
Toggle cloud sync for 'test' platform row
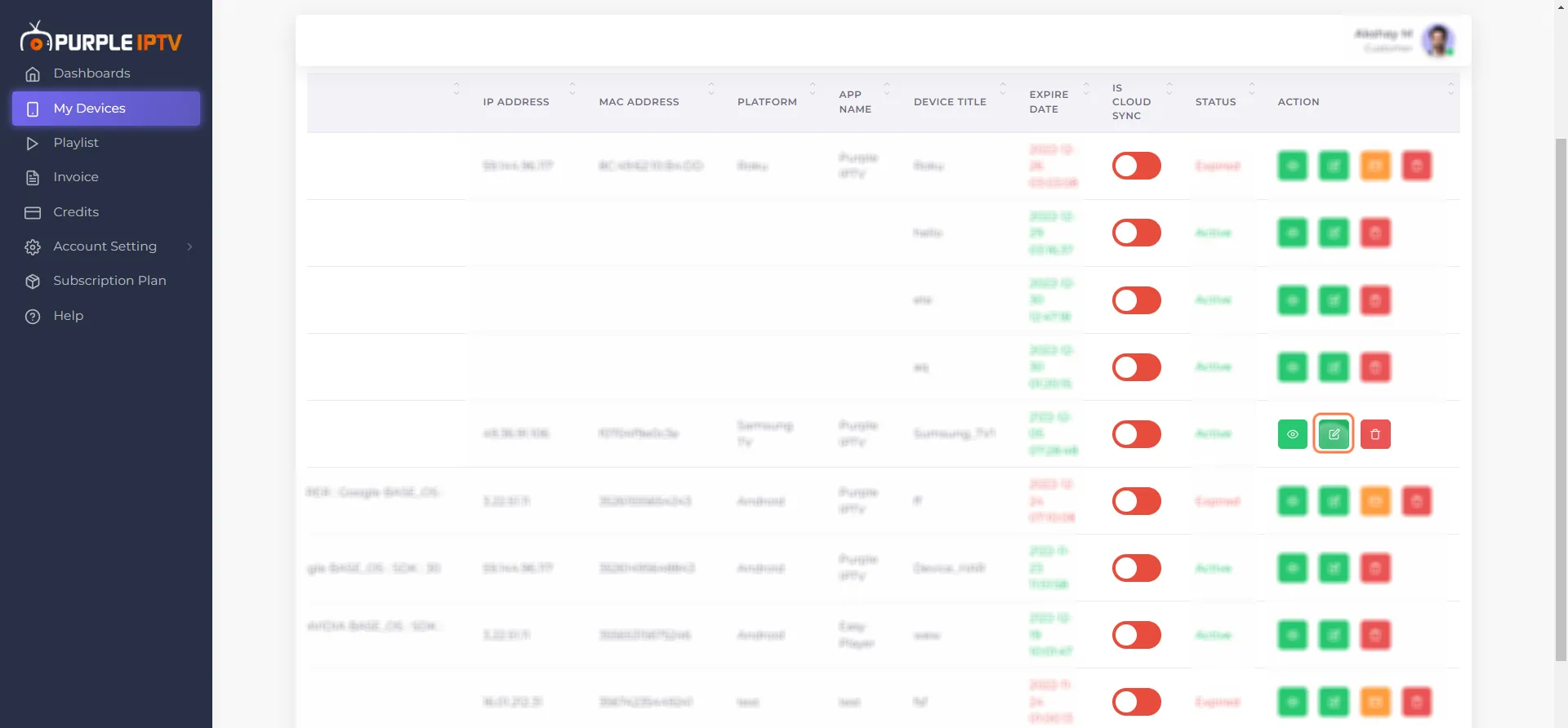pyautogui.click(x=1136, y=702)
